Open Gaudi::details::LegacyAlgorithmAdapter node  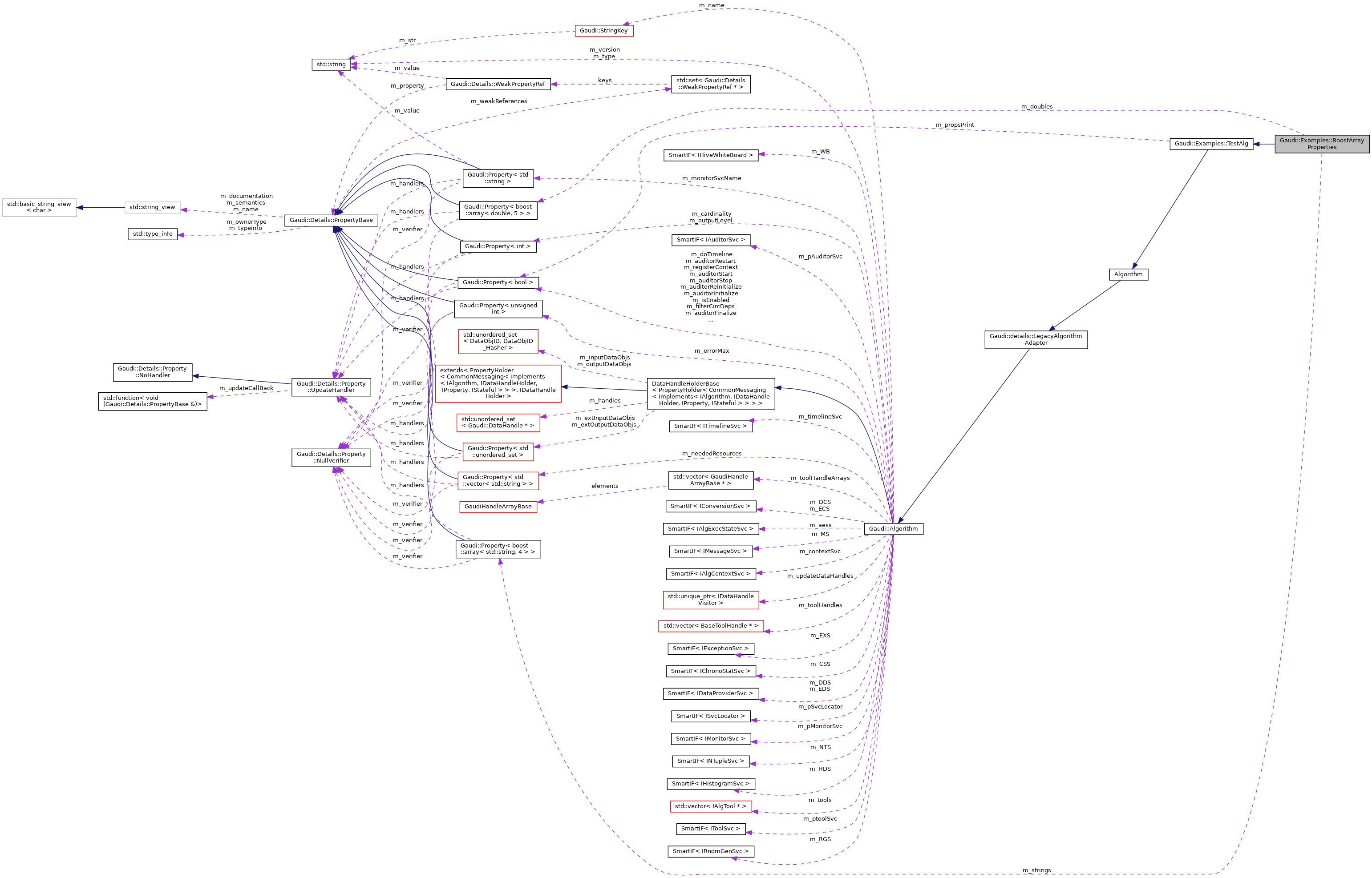(x=1036, y=340)
